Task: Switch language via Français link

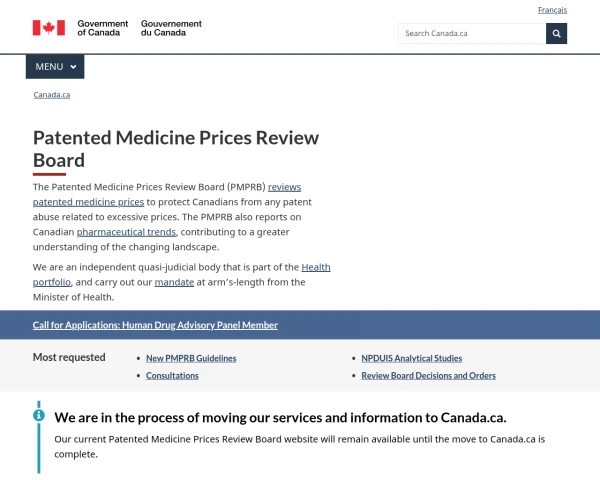Action: 552,10
